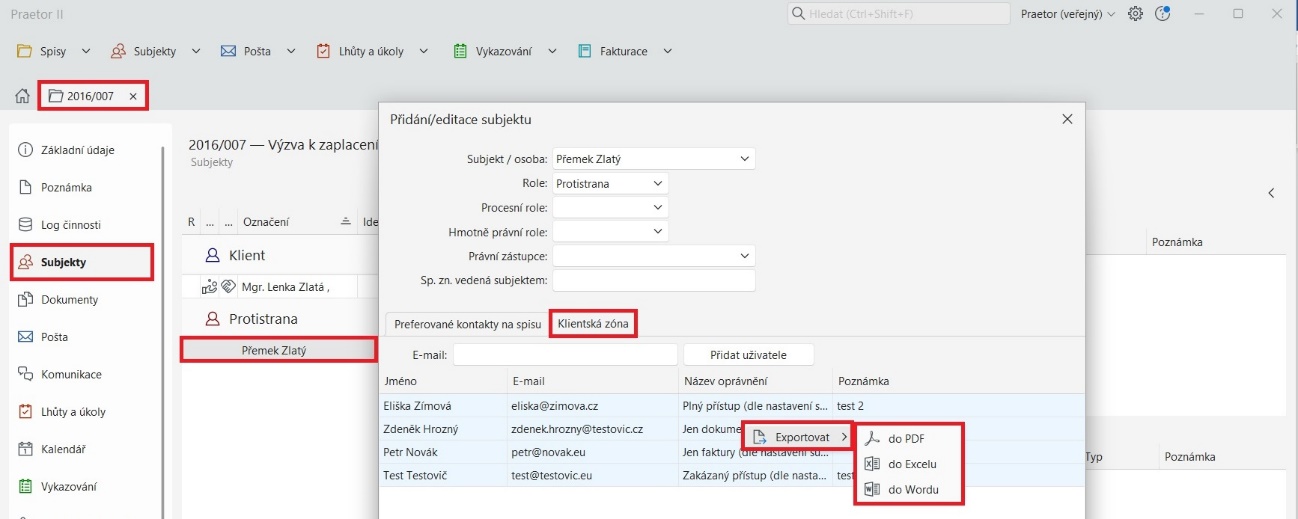This screenshot has height=519, width=1298.
Task: Click the Word icon in export submenu
Action: pos(872,490)
